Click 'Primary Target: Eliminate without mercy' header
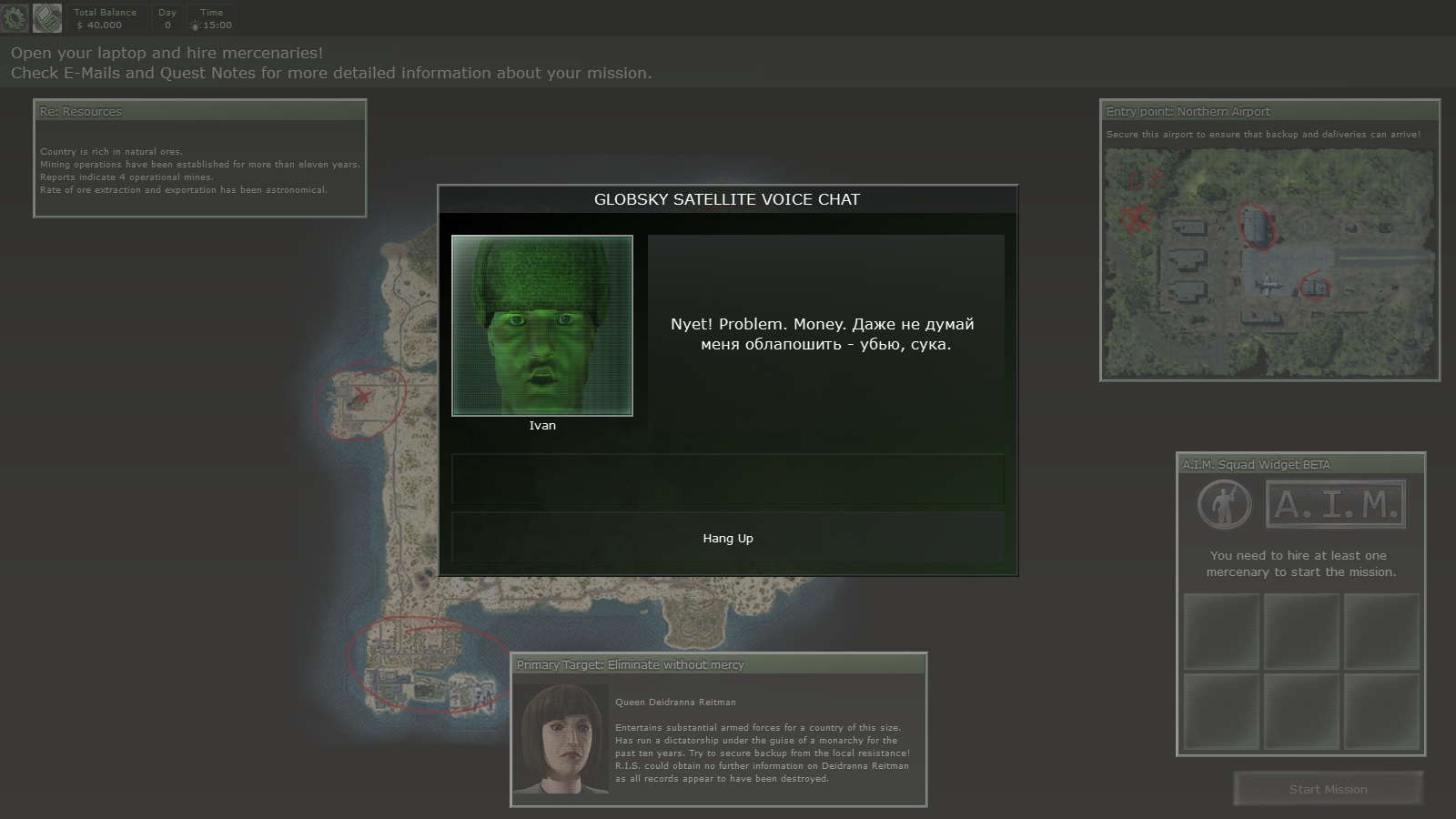 pos(719,664)
